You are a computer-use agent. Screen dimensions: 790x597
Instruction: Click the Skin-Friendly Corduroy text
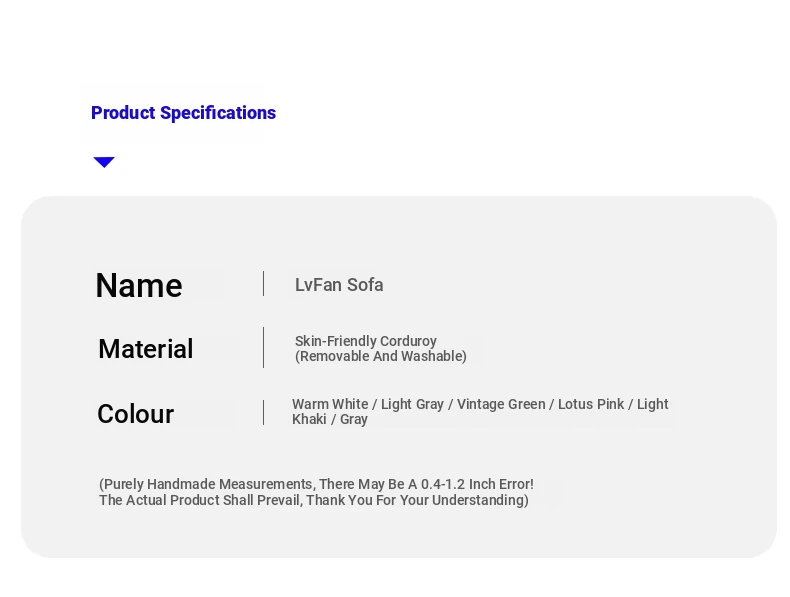point(366,341)
